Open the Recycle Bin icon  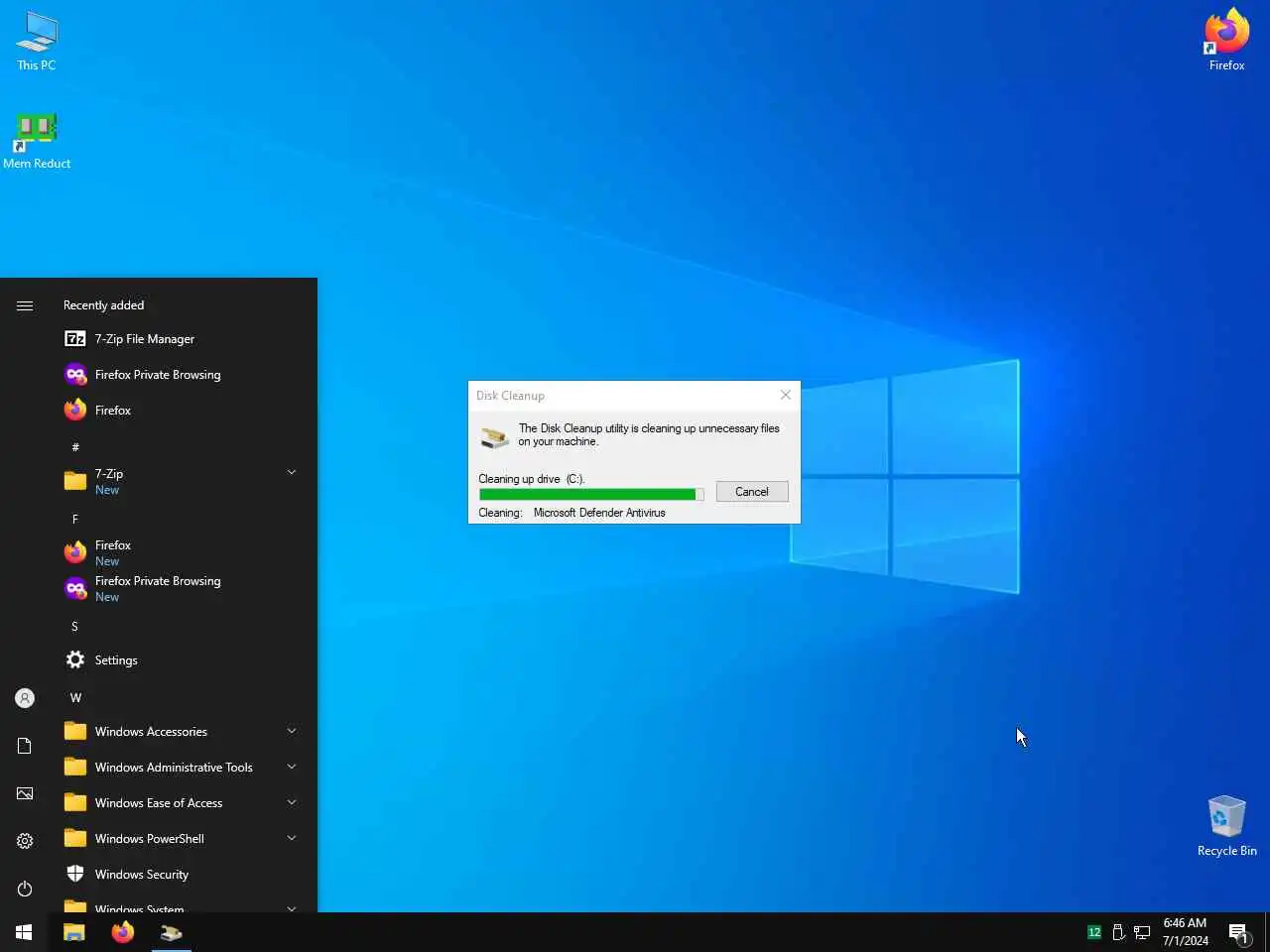(1226, 826)
